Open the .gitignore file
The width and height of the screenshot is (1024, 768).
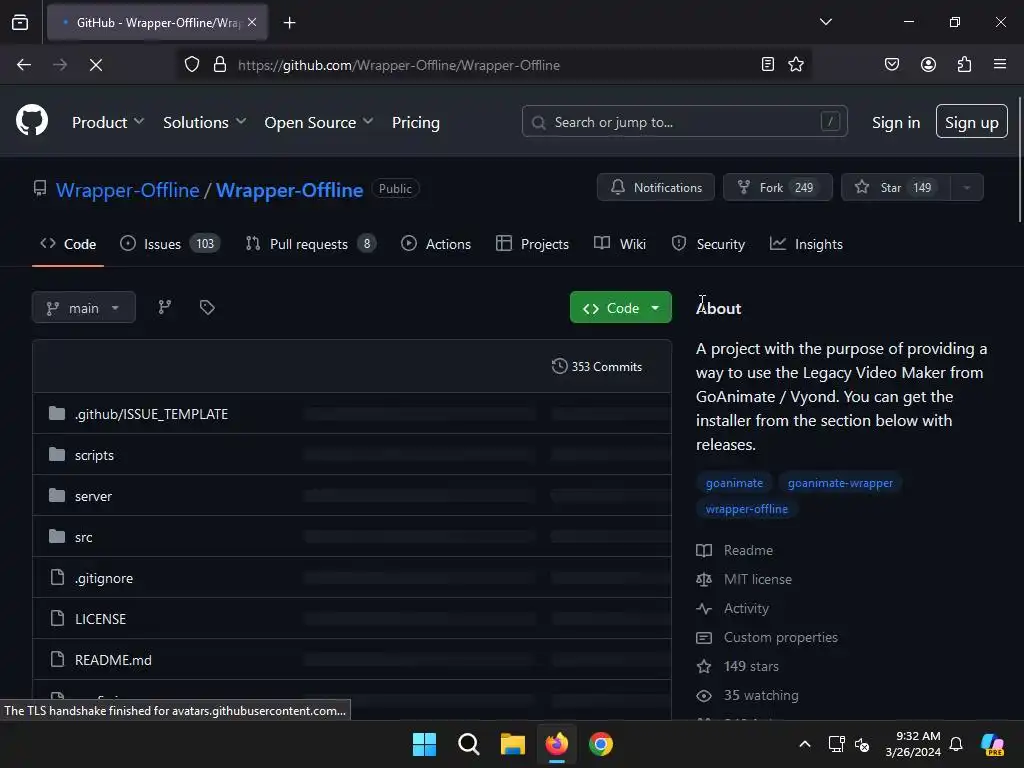(x=104, y=578)
